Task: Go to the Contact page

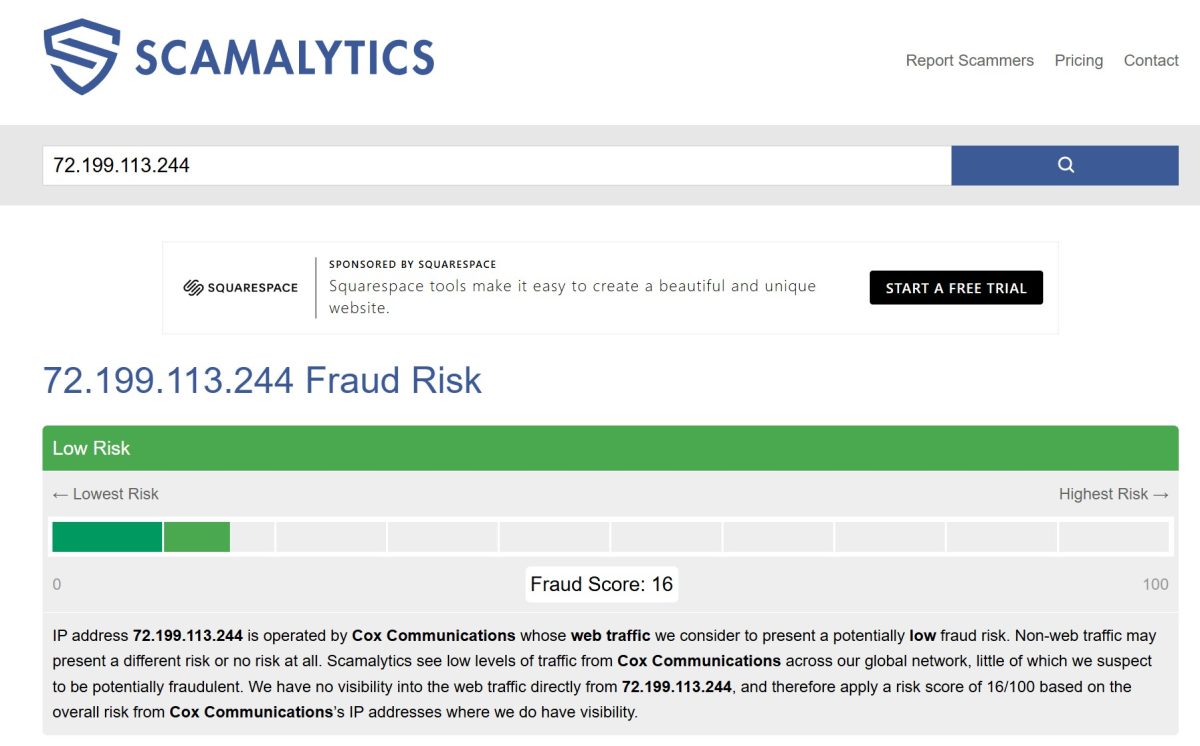Action: pos(1150,60)
